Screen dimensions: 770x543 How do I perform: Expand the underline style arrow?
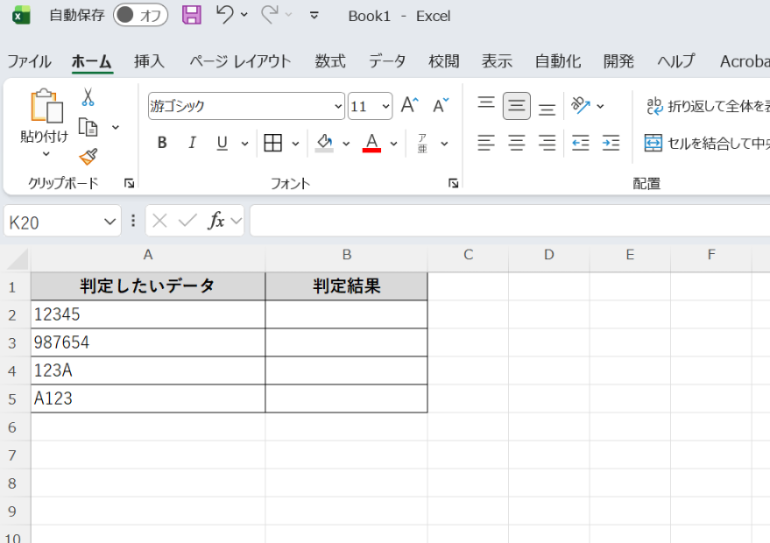point(245,144)
